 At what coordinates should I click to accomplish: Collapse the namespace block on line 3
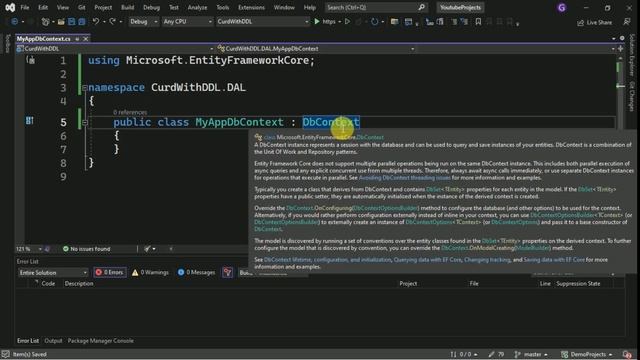click(x=84, y=87)
